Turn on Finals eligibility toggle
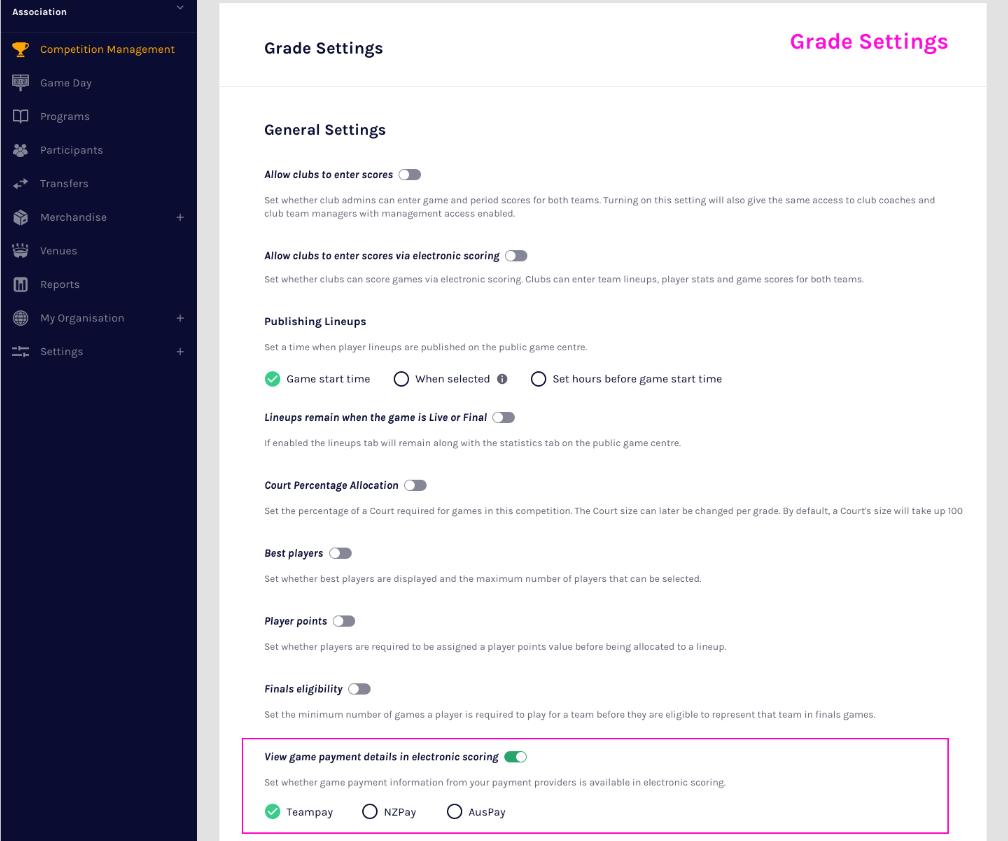 coord(359,689)
